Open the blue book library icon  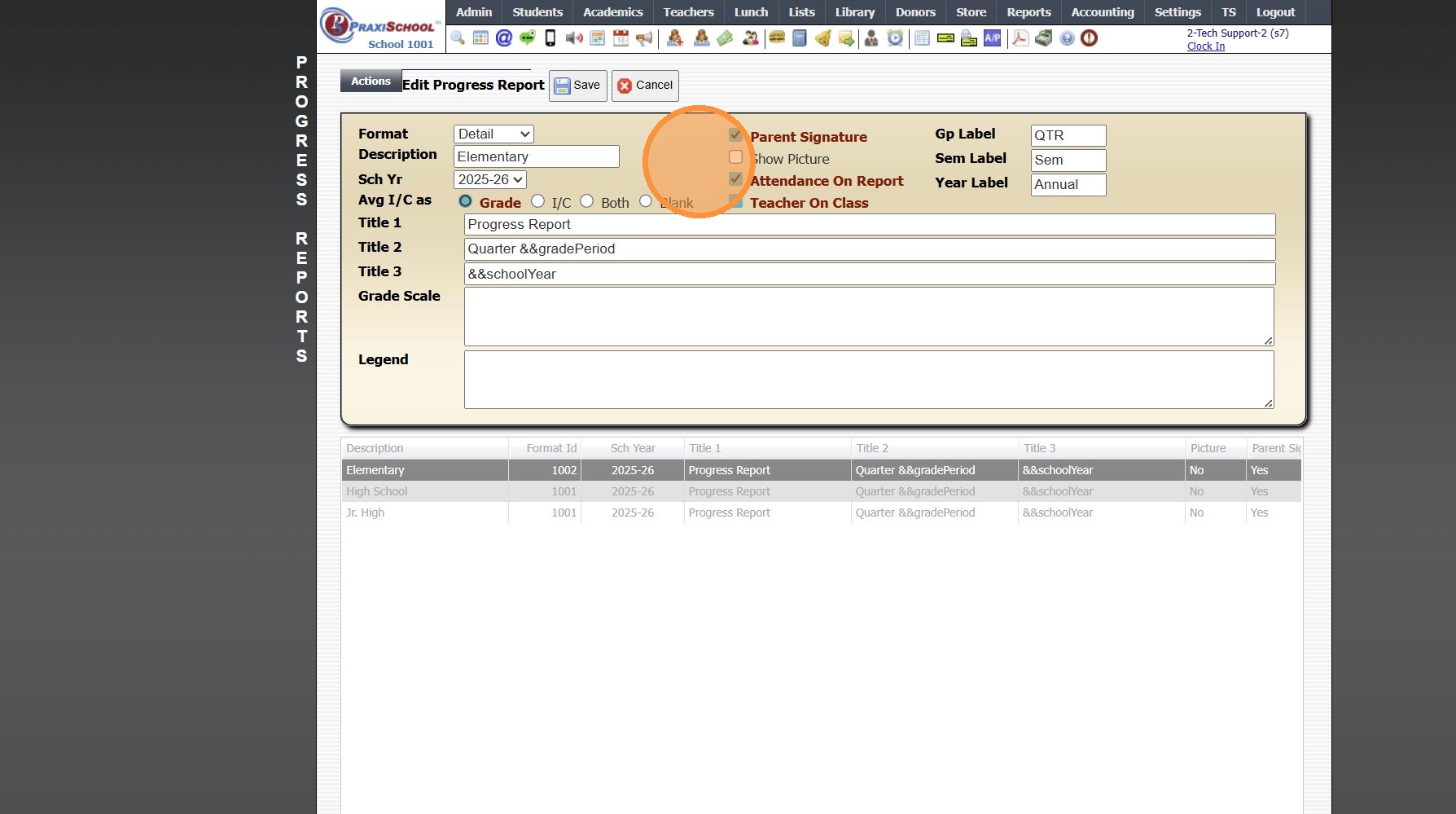(x=800, y=37)
